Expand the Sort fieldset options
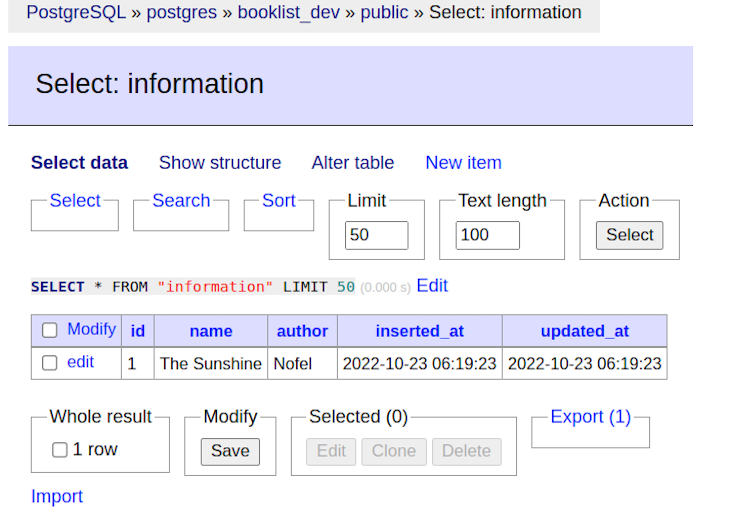 (x=278, y=201)
